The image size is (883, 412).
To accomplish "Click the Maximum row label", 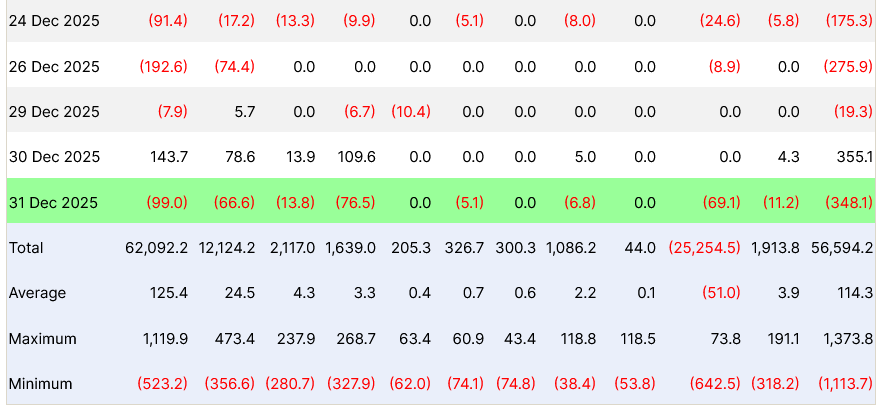I will pyautogui.click(x=42, y=338).
